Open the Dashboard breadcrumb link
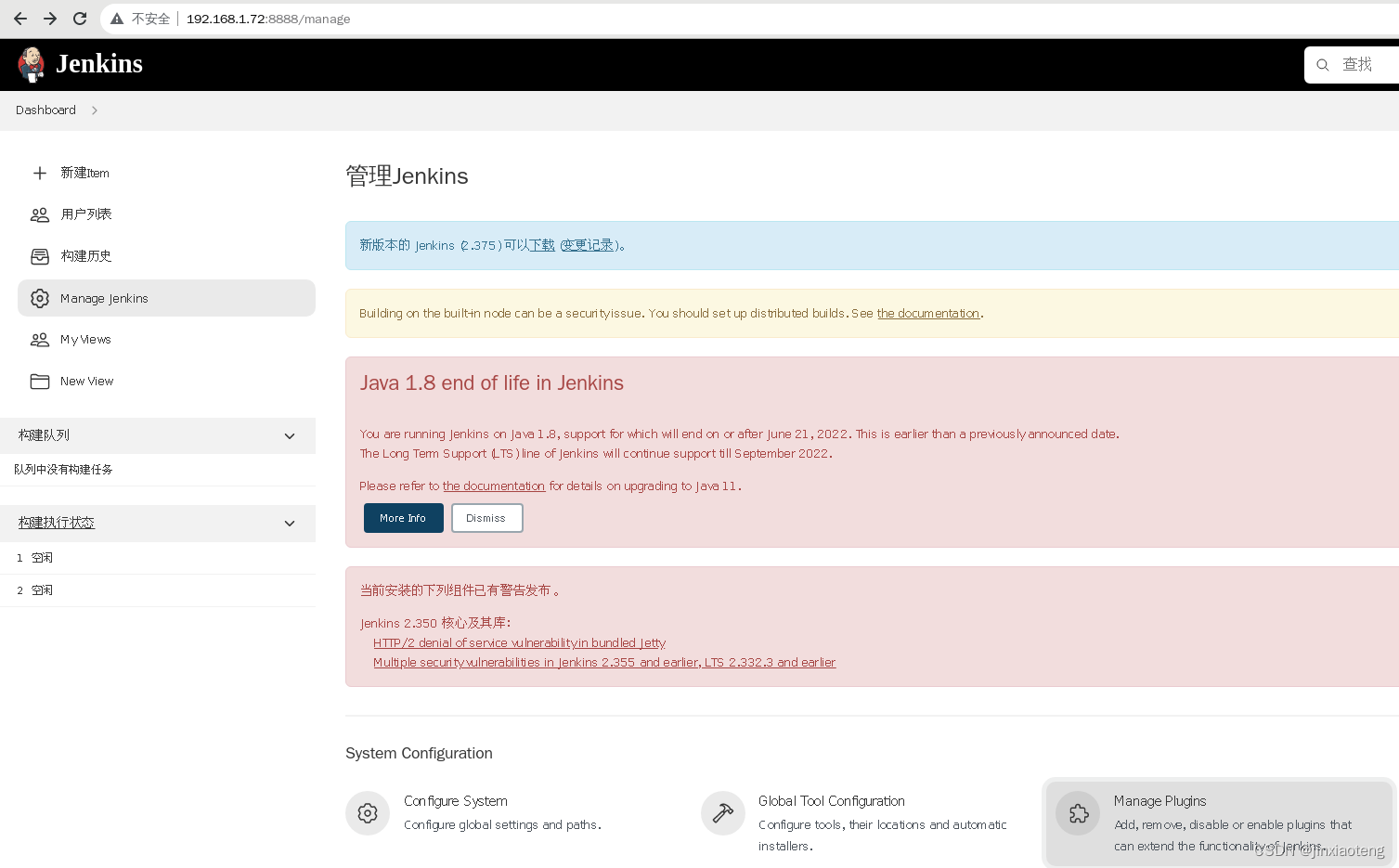This screenshot has width=1399, height=868. [x=45, y=110]
